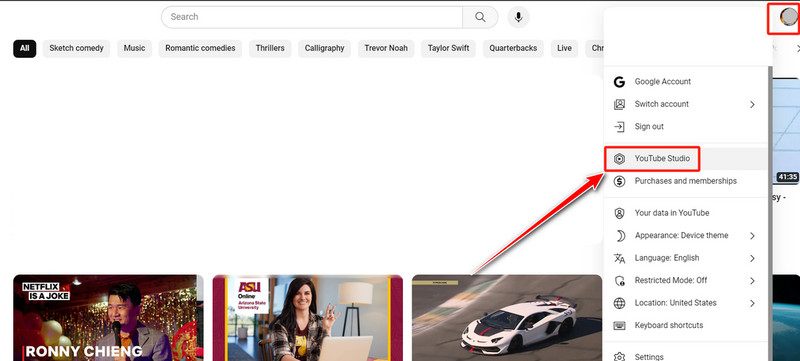This screenshot has width=800, height=361.
Task: Open the profile avatar in top corner
Action: pos(789,17)
